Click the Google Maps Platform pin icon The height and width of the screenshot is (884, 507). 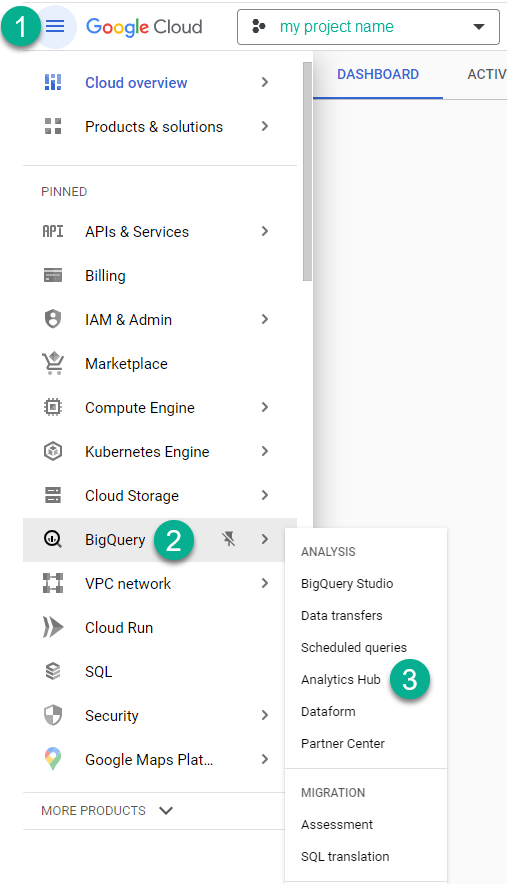(53, 759)
